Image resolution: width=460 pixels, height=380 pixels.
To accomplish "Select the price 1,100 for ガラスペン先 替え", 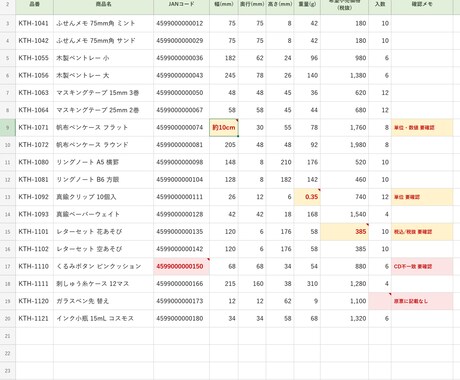I will coord(345,301).
